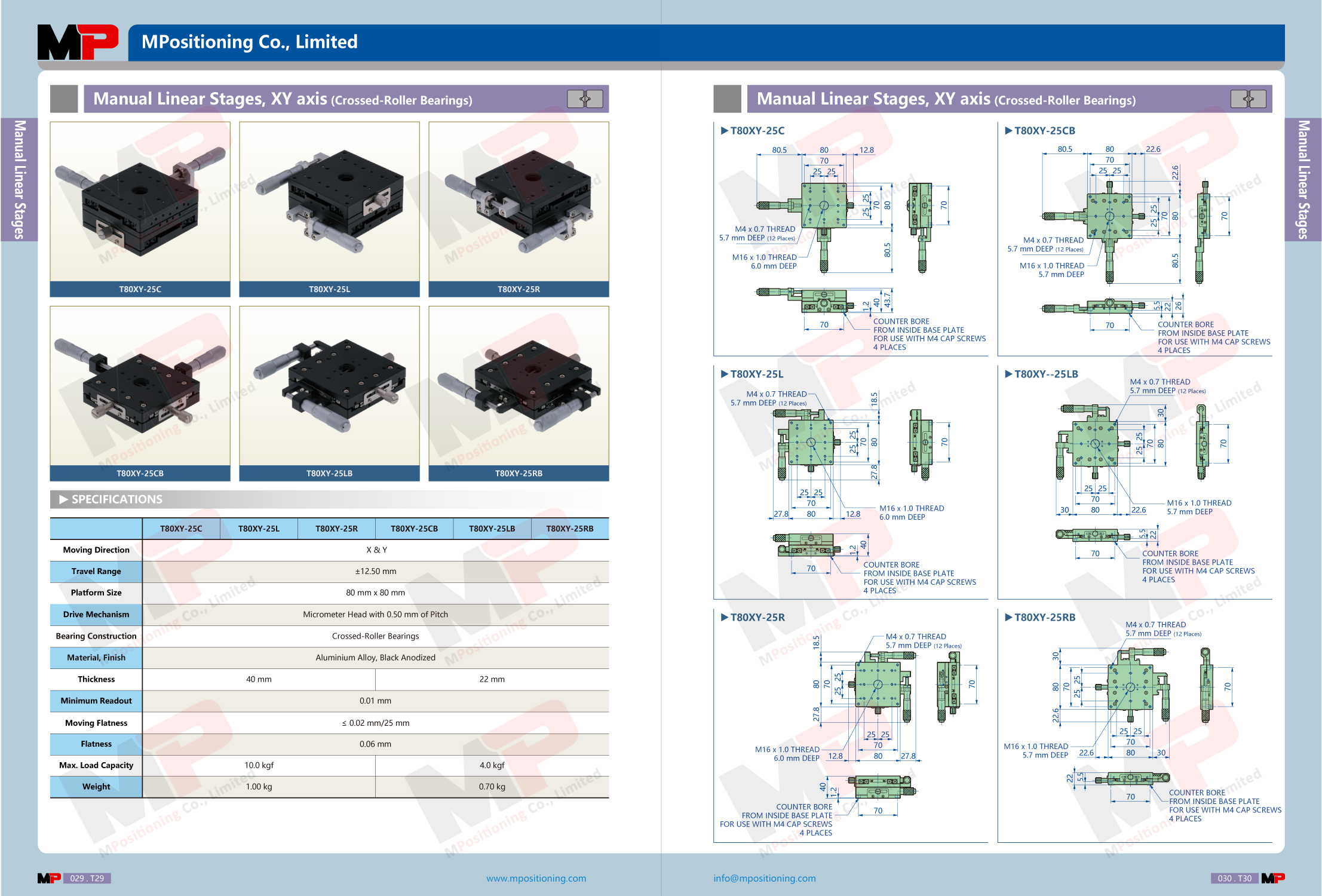This screenshot has width=1322, height=896.
Task: Click the Travel Range row label
Action: (x=96, y=572)
